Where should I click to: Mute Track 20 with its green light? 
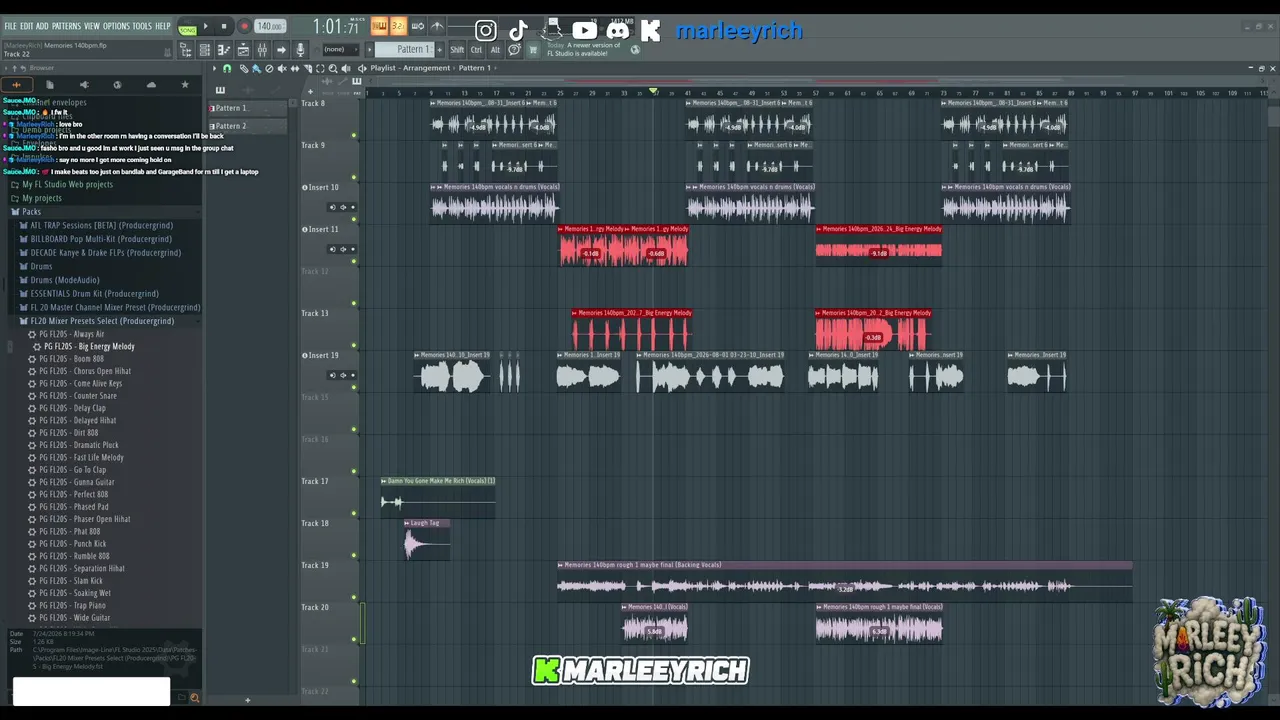354,637
